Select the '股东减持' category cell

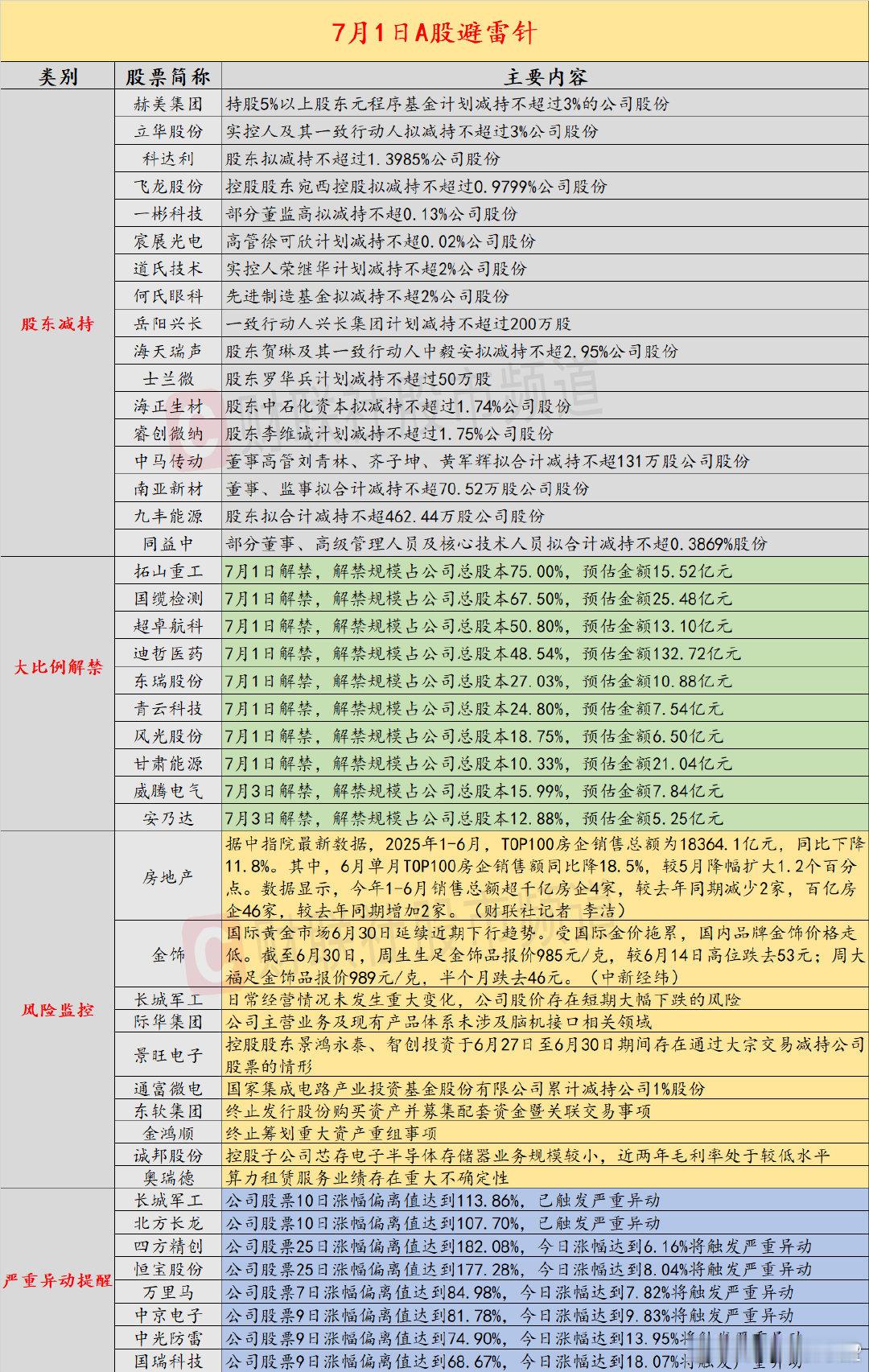pos(58,324)
